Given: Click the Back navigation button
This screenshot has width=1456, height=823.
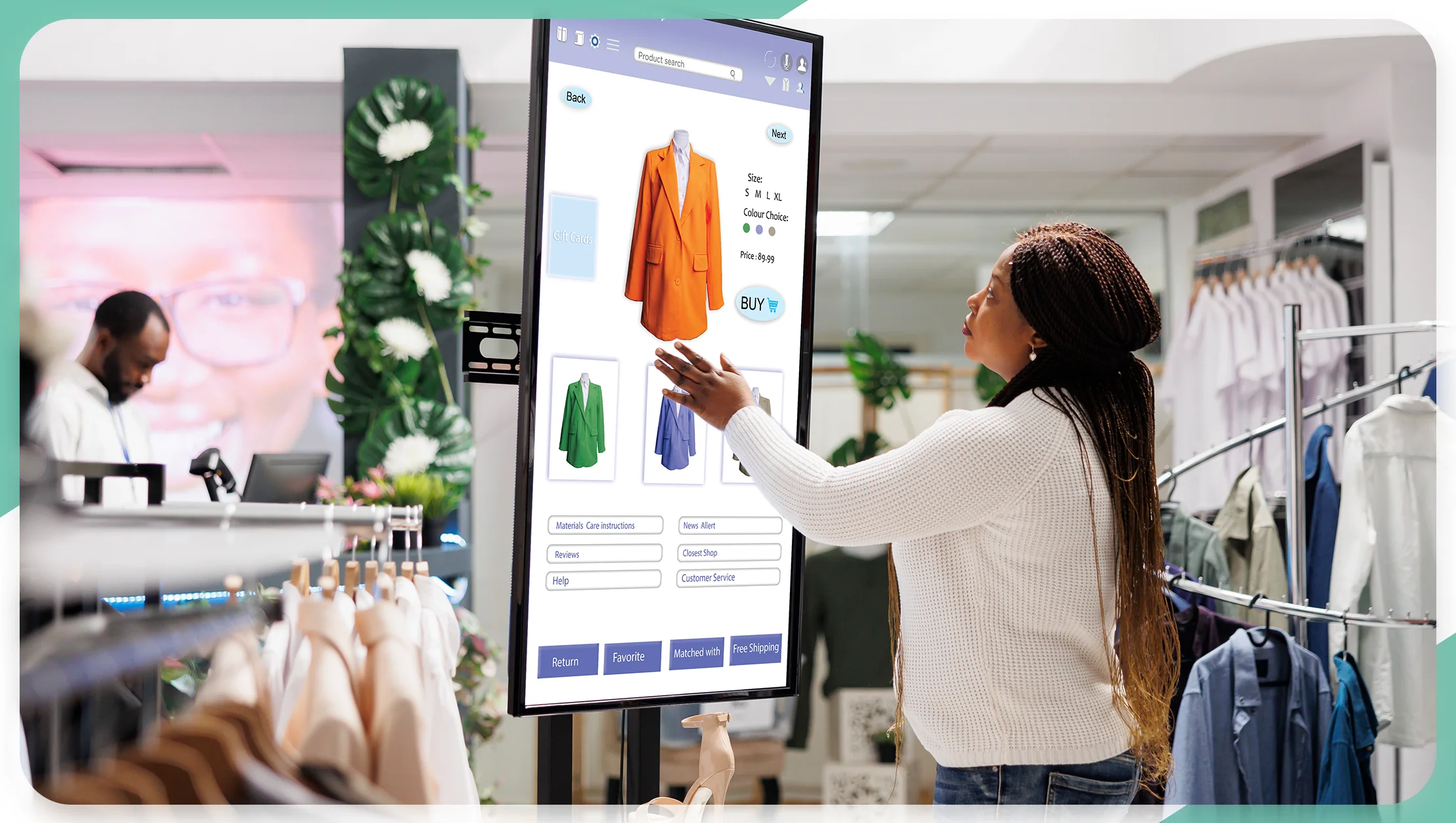Looking at the screenshot, I should pos(575,97).
